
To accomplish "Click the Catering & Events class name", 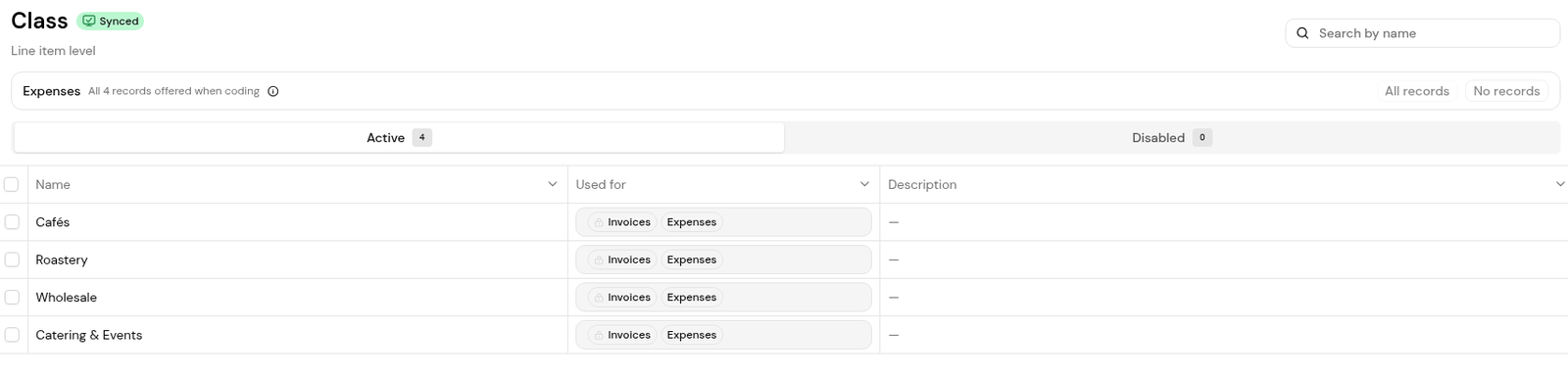I will coord(89,335).
